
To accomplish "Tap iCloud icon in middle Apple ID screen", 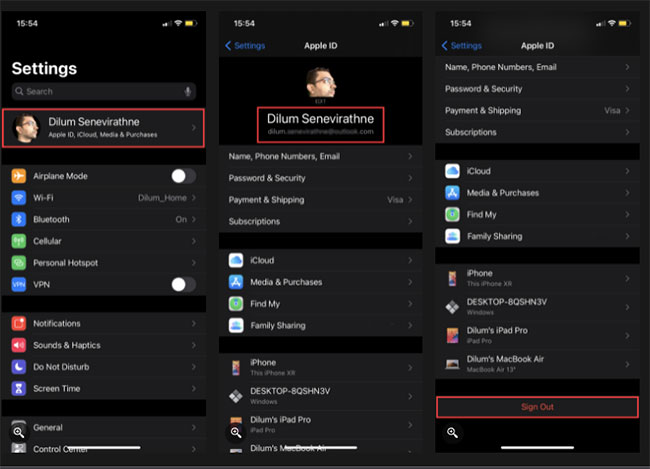I will (236, 260).
